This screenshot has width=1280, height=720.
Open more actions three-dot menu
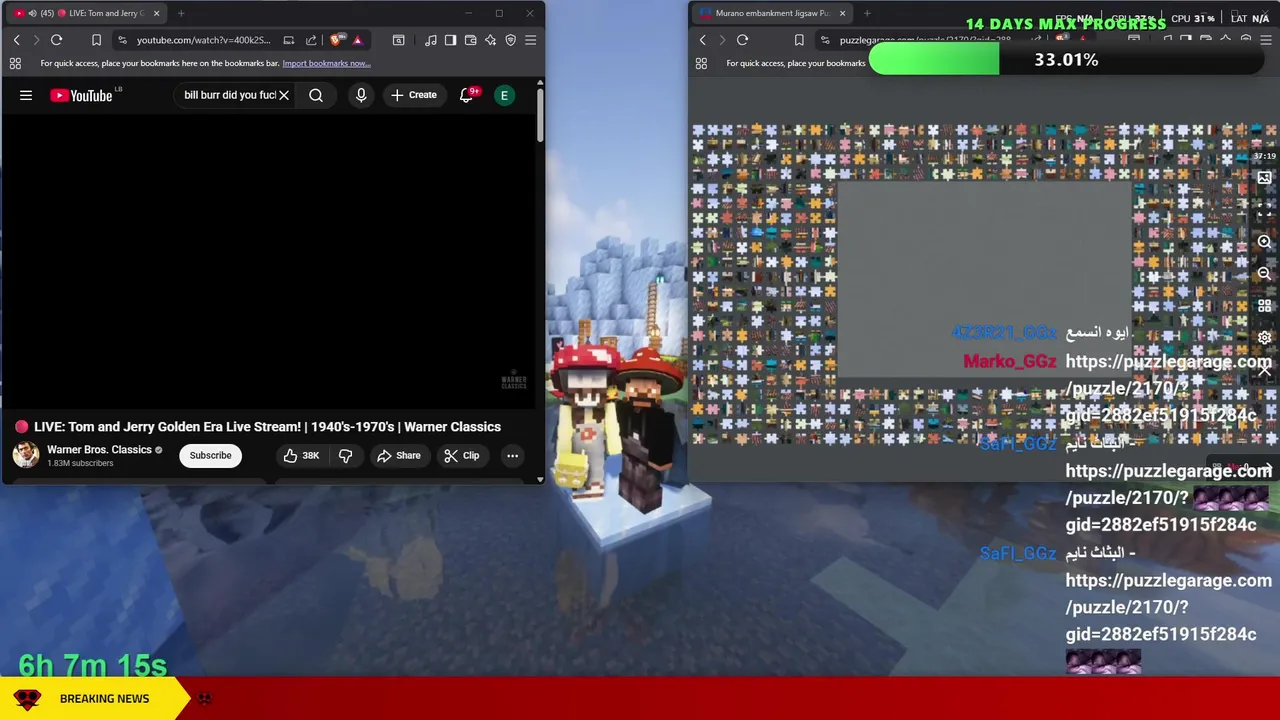(512, 456)
